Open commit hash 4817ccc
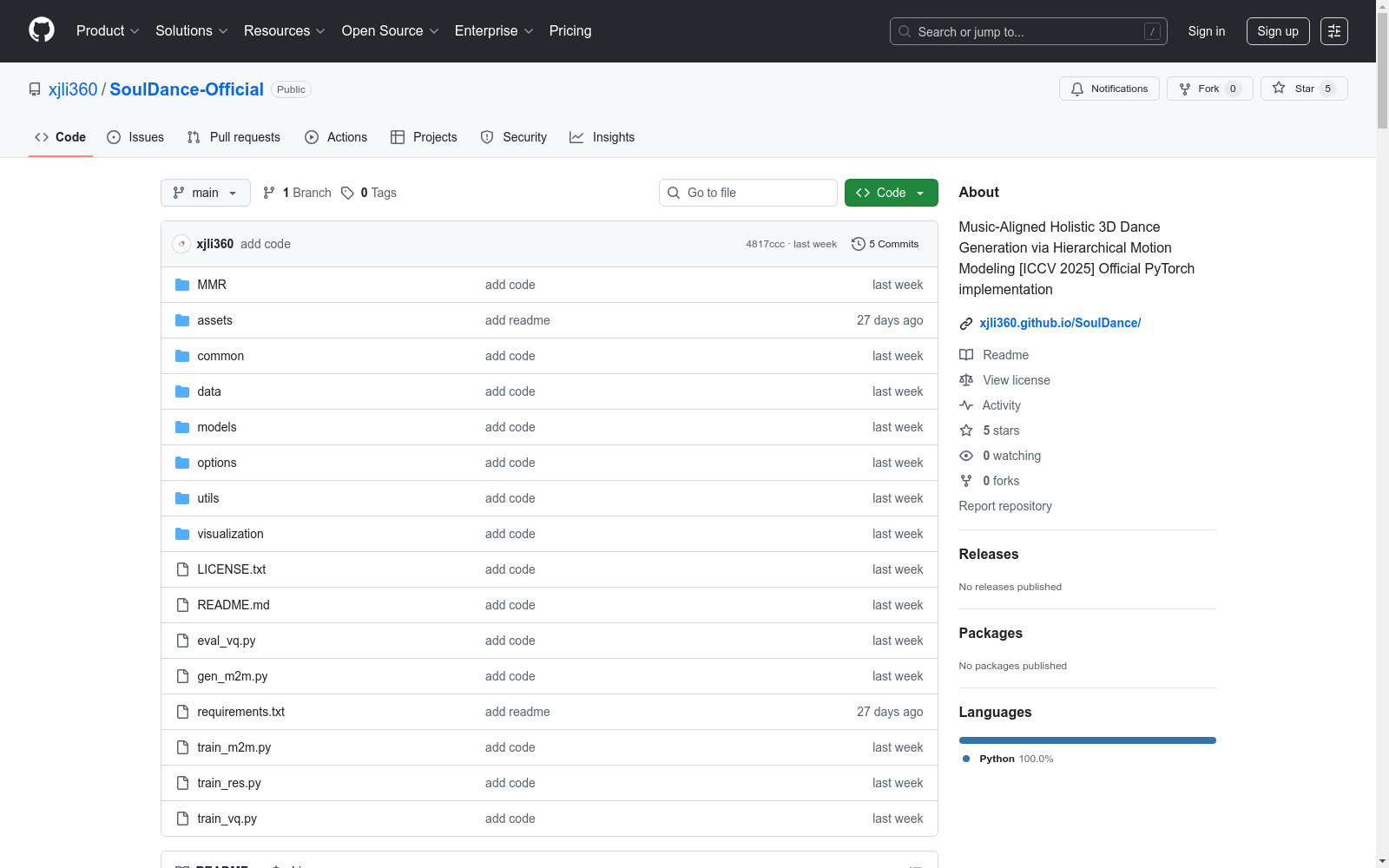The width and height of the screenshot is (1389, 868). (x=765, y=244)
